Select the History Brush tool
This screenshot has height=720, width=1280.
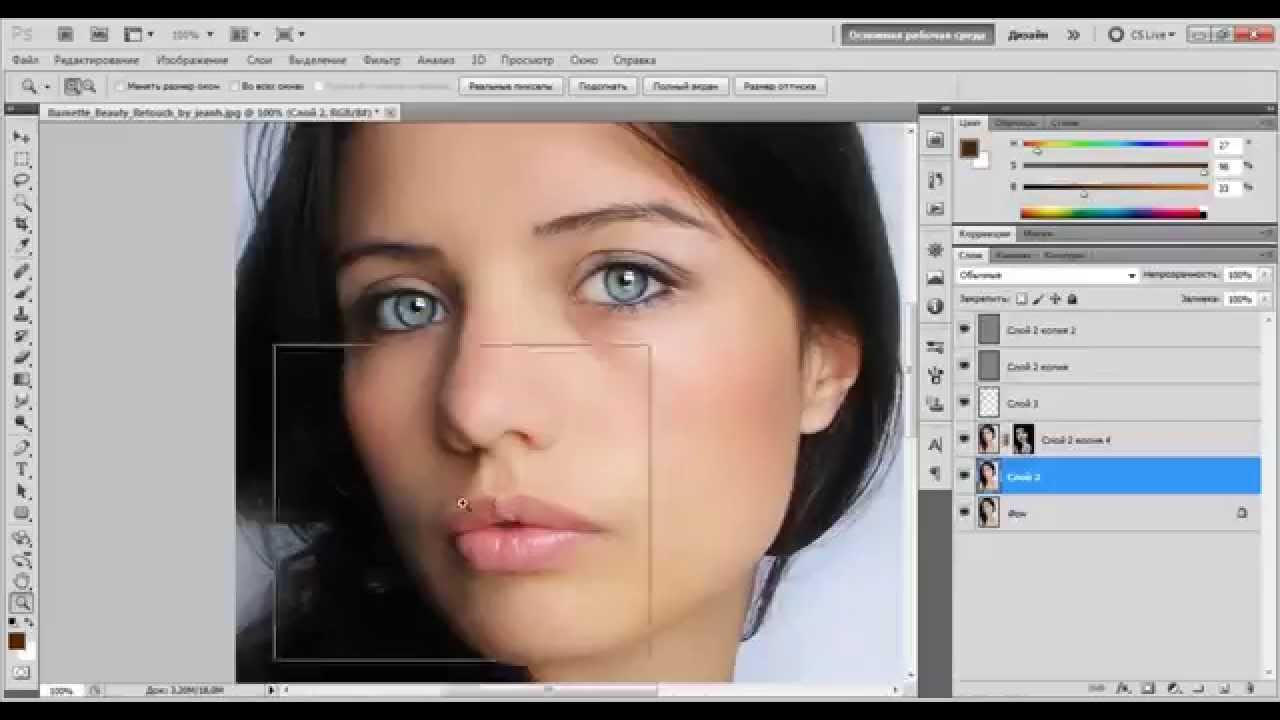pyautogui.click(x=21, y=337)
